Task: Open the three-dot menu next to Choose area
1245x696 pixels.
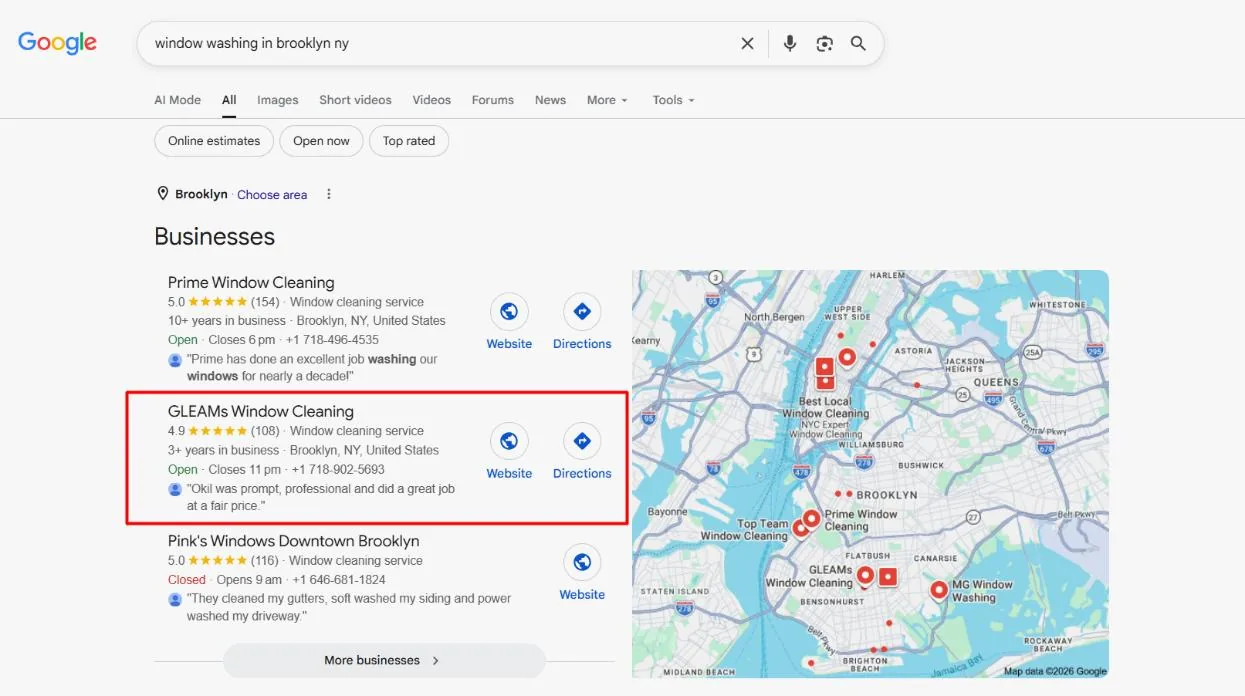Action: (329, 194)
